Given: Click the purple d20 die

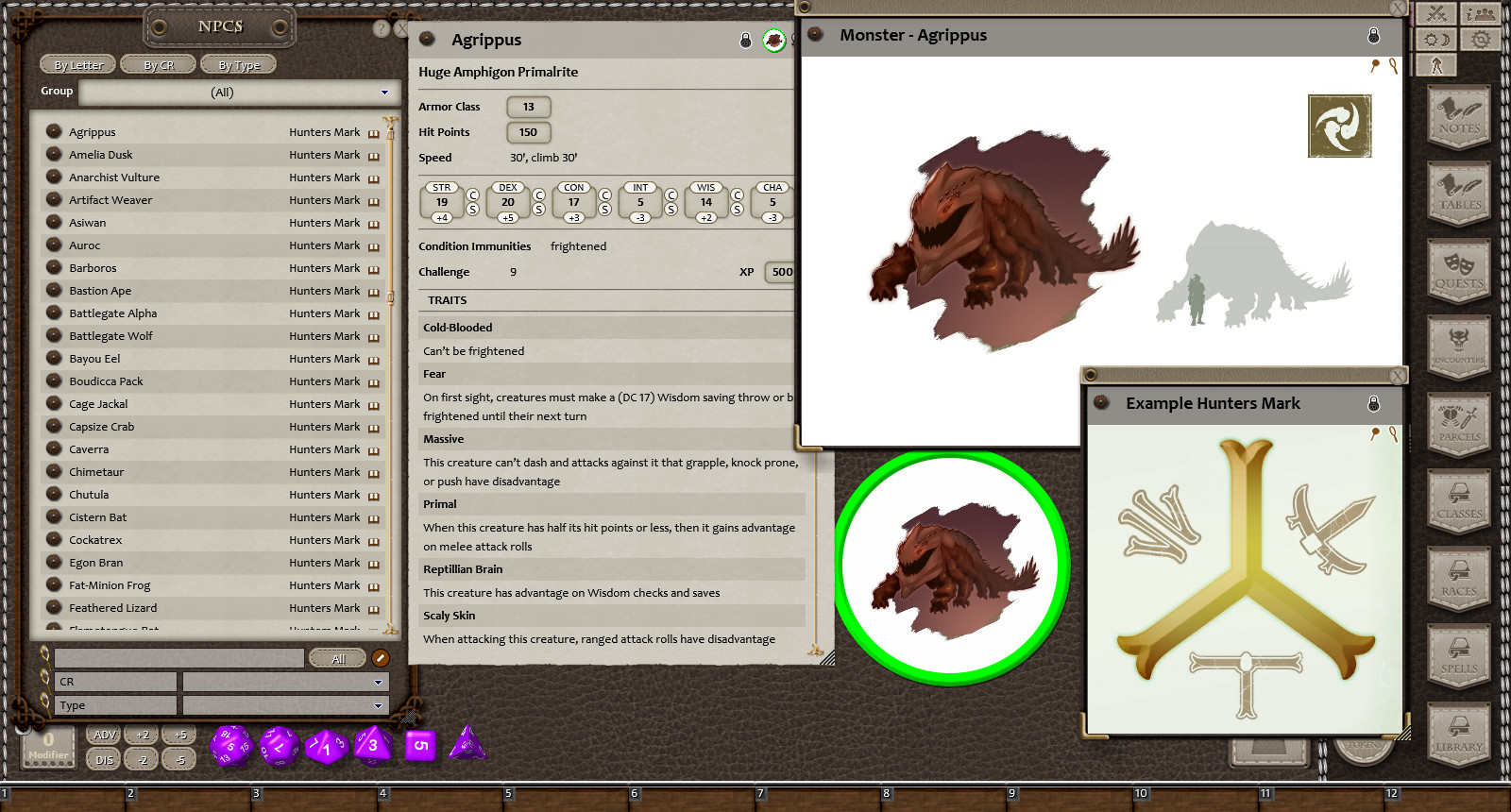Looking at the screenshot, I should [x=230, y=746].
